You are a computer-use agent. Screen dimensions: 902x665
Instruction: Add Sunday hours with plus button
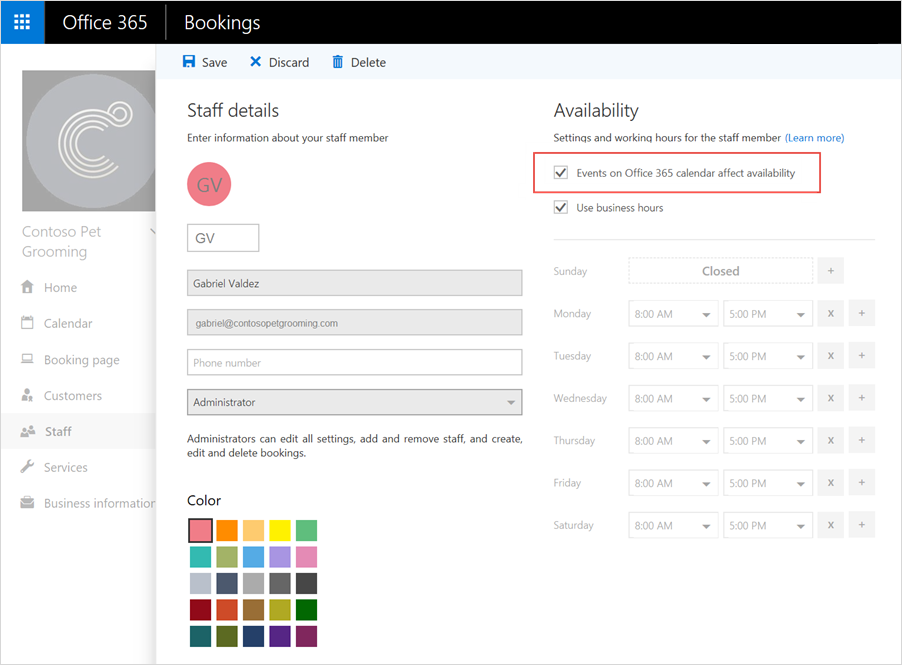point(830,271)
